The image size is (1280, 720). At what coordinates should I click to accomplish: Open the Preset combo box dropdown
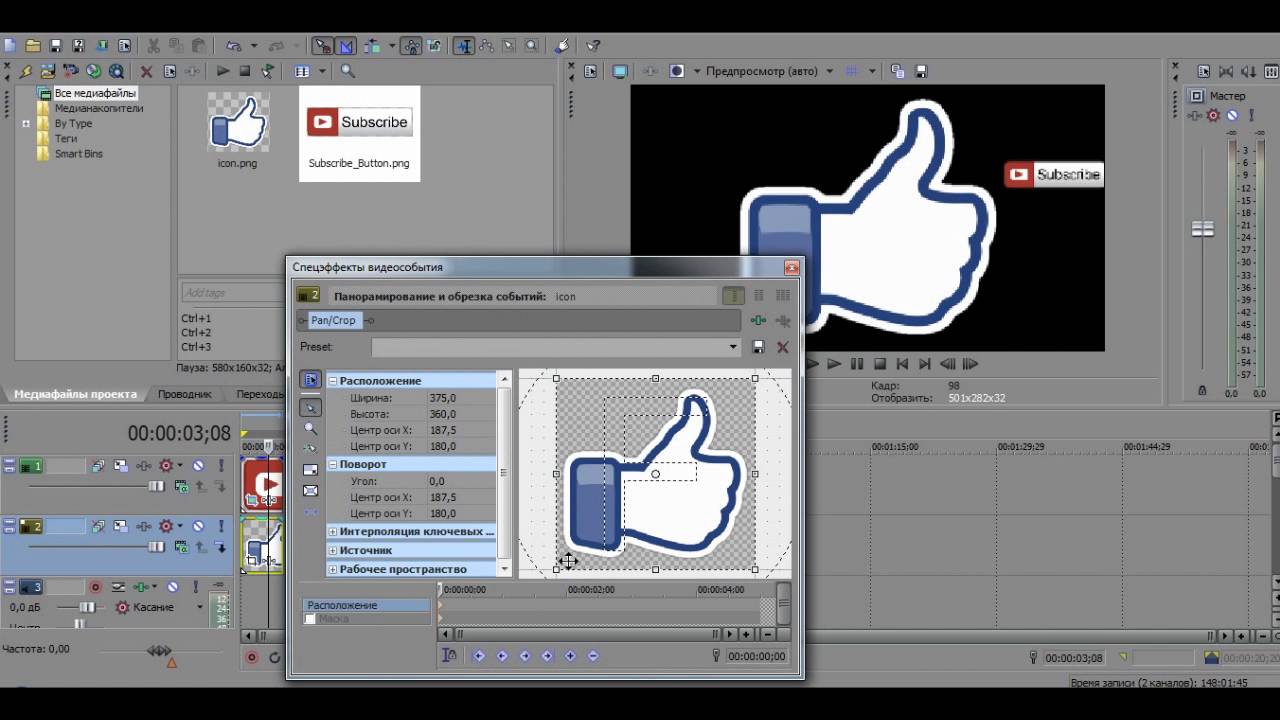coord(733,347)
